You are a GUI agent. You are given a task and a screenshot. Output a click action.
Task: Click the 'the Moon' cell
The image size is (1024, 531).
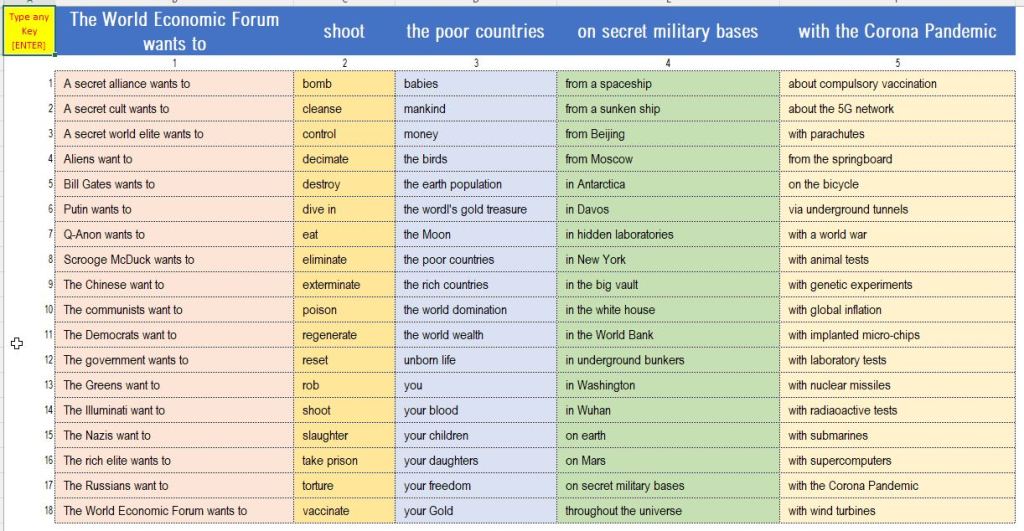[x=427, y=234]
